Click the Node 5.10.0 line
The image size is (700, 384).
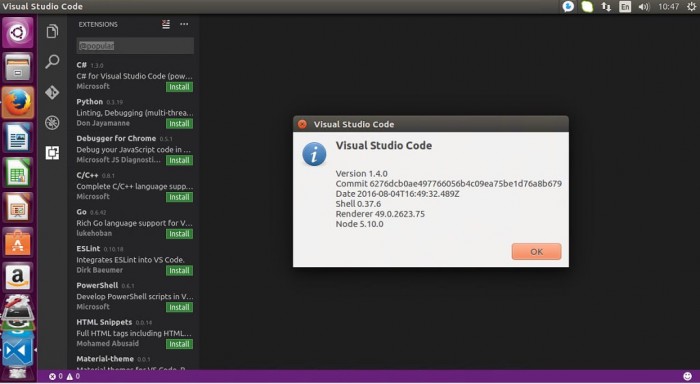[x=359, y=224]
